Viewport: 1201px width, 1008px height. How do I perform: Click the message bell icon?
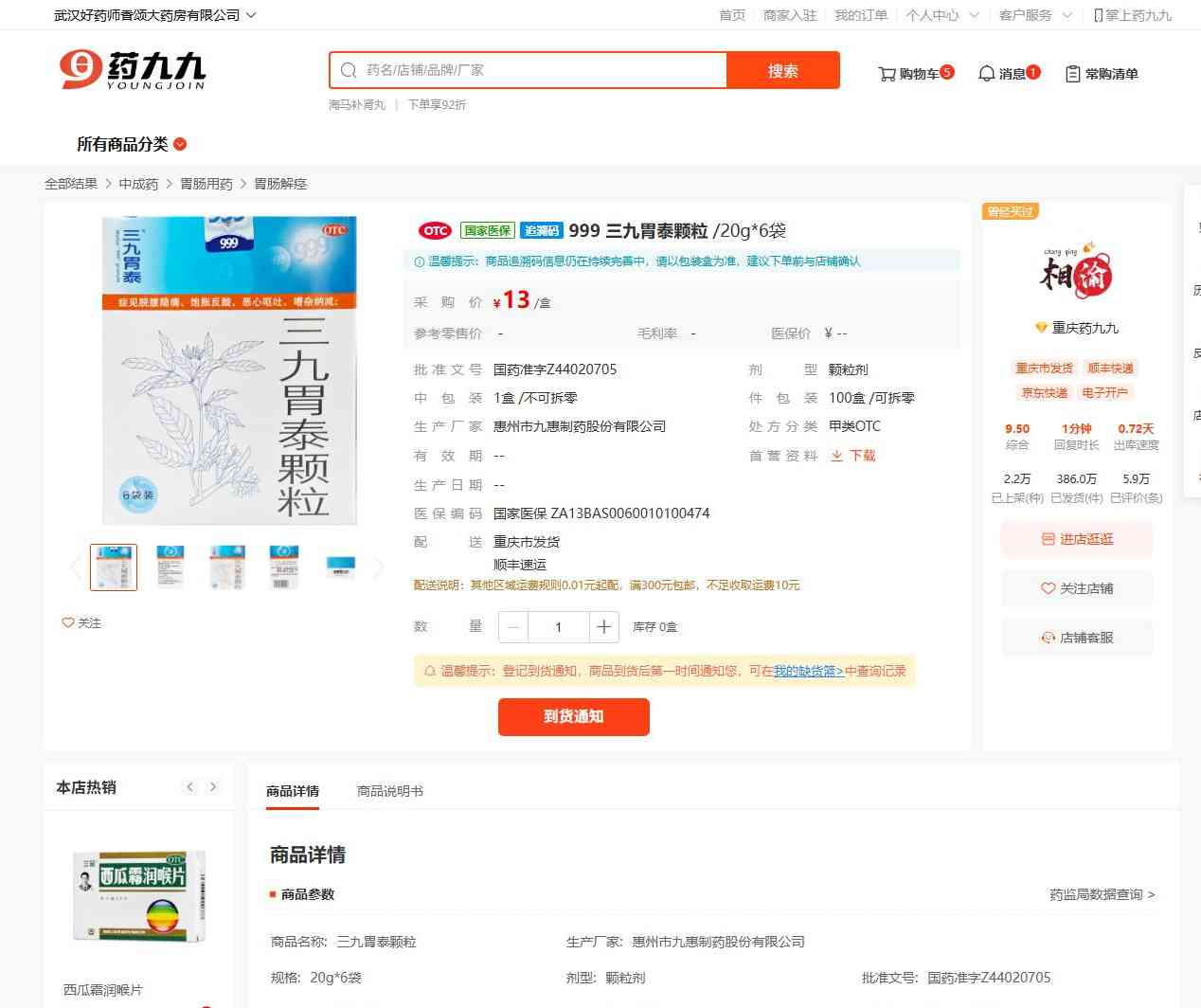tap(987, 74)
